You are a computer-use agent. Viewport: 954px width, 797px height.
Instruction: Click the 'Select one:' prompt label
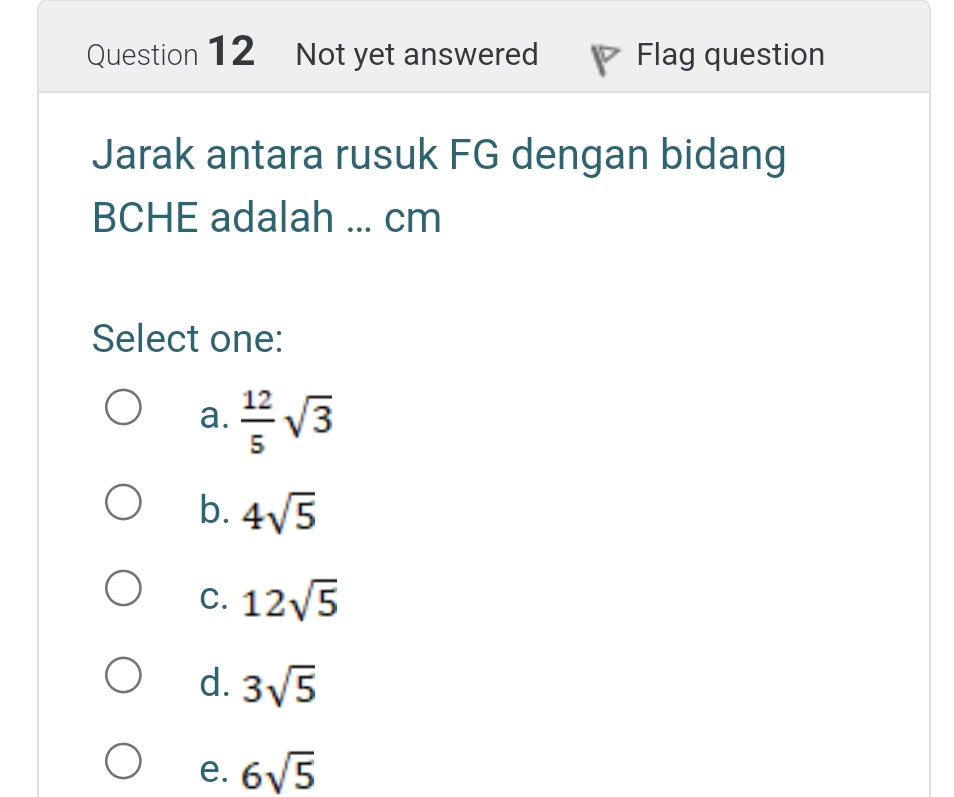(186, 340)
